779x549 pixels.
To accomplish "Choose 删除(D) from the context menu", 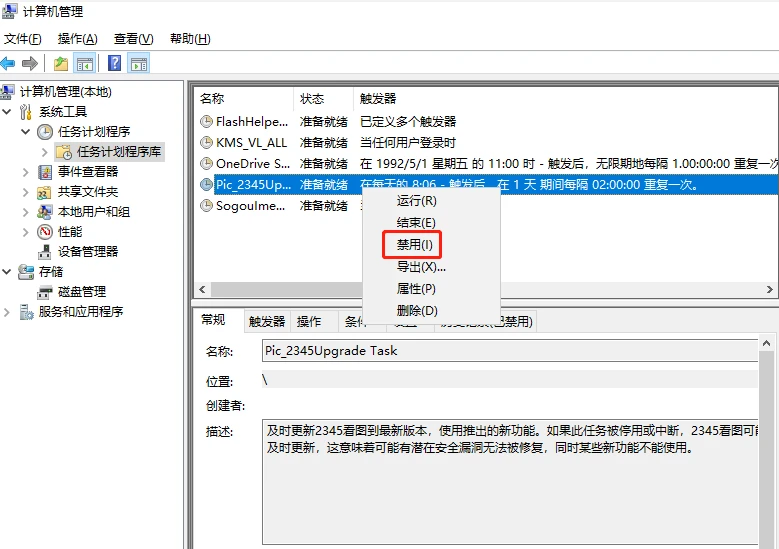I will tap(417, 311).
